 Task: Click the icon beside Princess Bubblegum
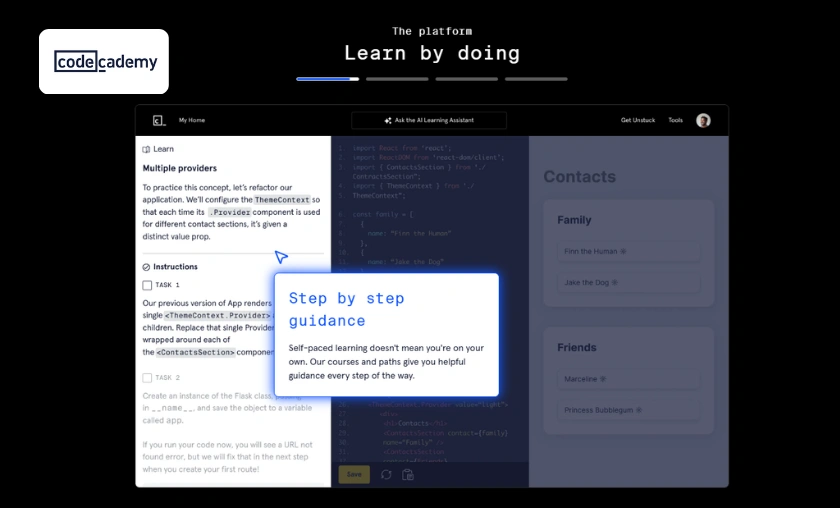pyautogui.click(x=639, y=410)
